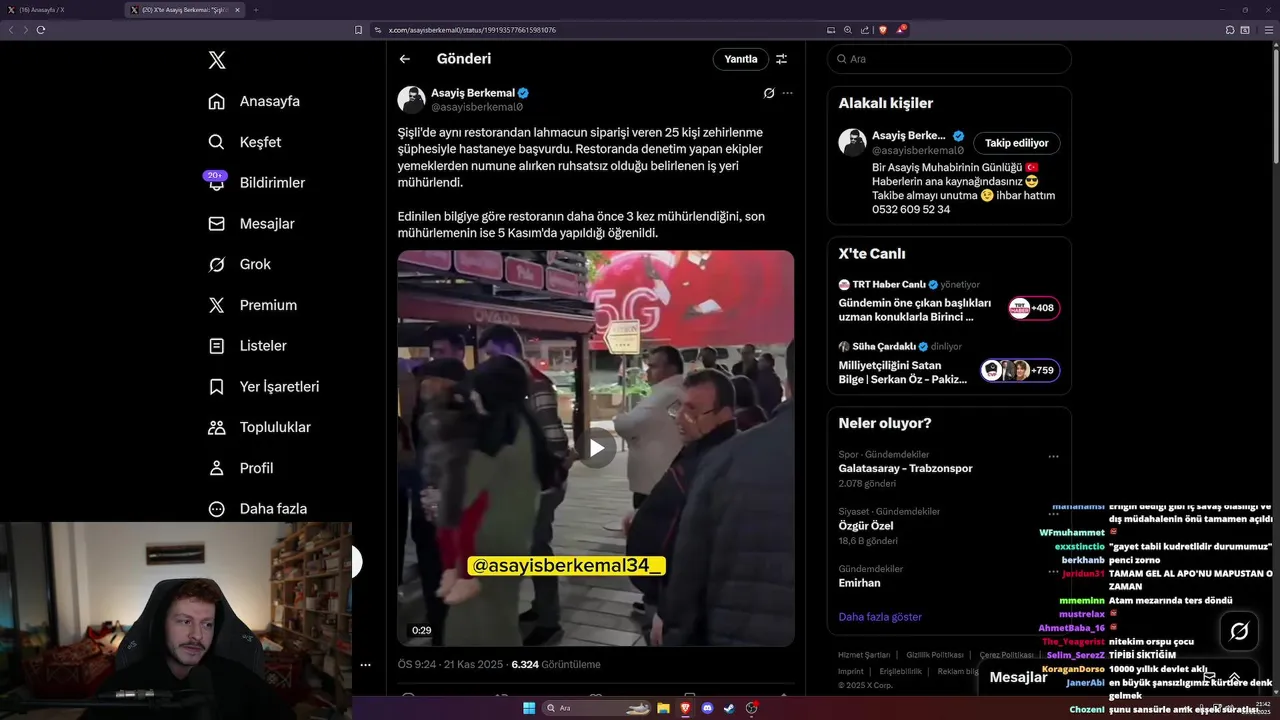Click the Yanıtla reply button
1280x720 pixels.
741,59
